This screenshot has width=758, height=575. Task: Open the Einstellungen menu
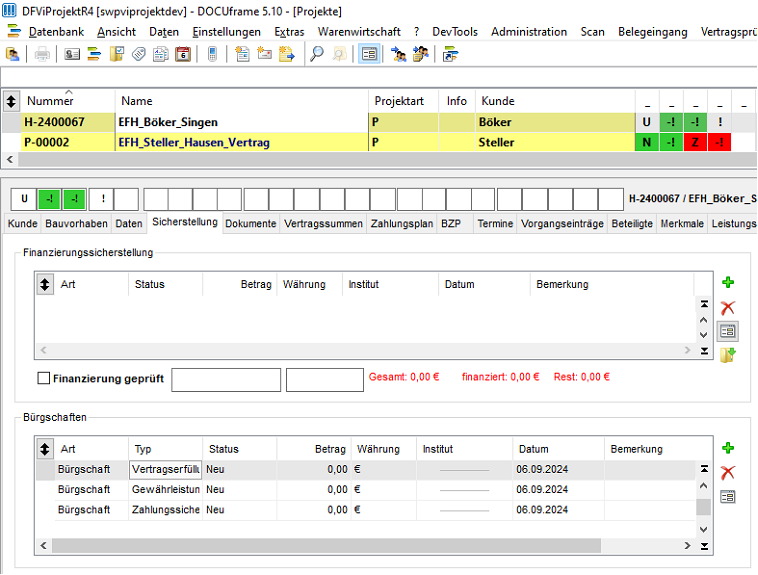pos(226,32)
